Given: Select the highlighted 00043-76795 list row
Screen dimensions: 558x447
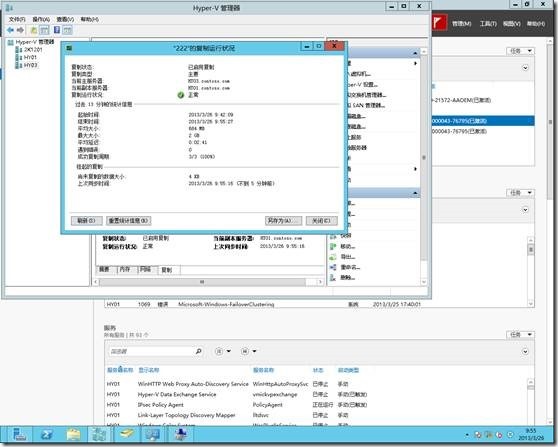Looking at the screenshot, I should pos(482,121).
